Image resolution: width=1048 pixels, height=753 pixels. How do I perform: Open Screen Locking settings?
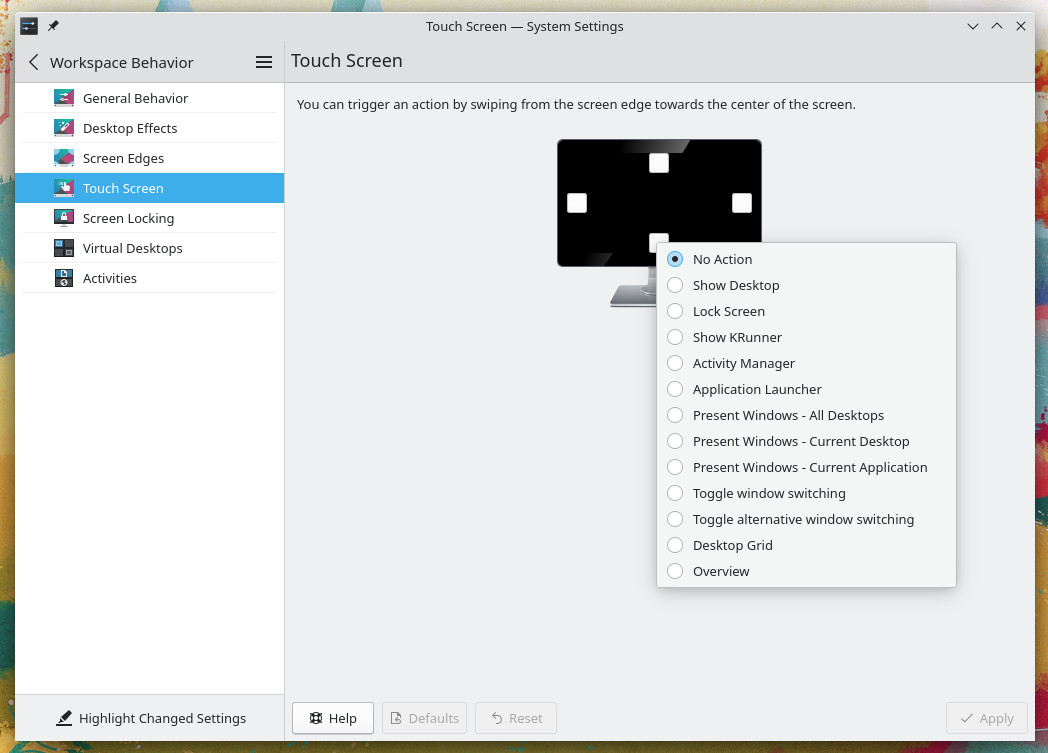pyautogui.click(x=150, y=218)
